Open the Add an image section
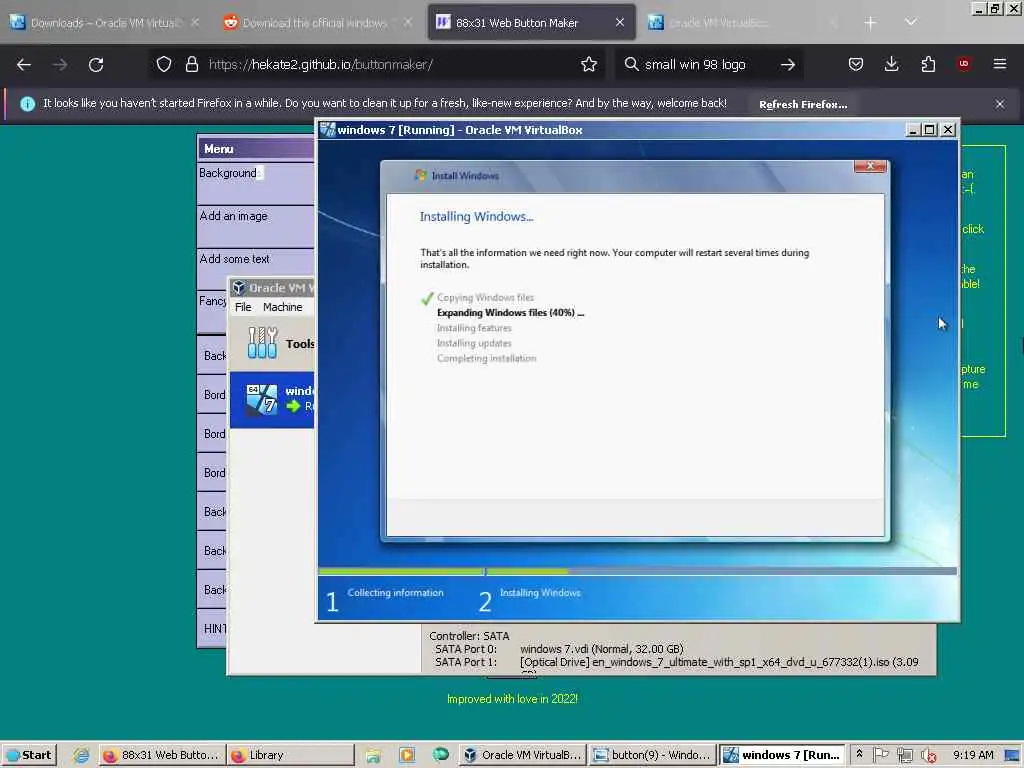1024x768 pixels. tap(256, 225)
